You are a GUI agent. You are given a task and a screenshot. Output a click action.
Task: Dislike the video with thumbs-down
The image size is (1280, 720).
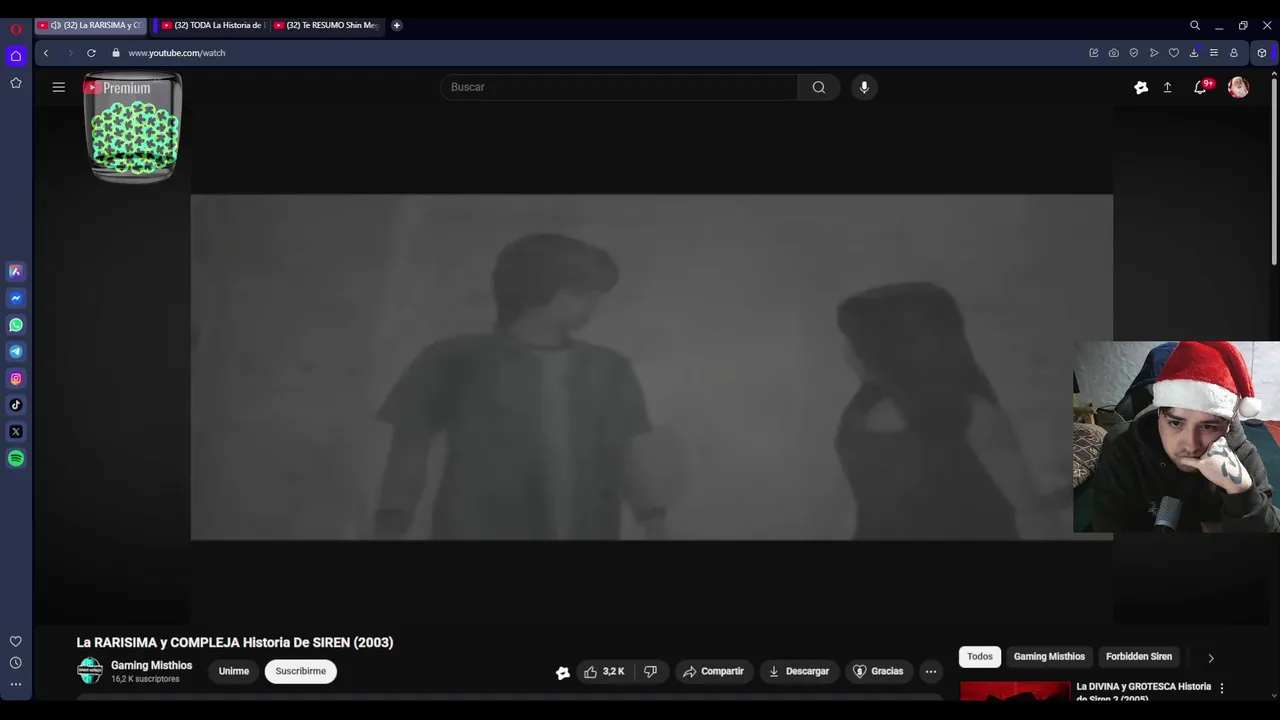650,672
